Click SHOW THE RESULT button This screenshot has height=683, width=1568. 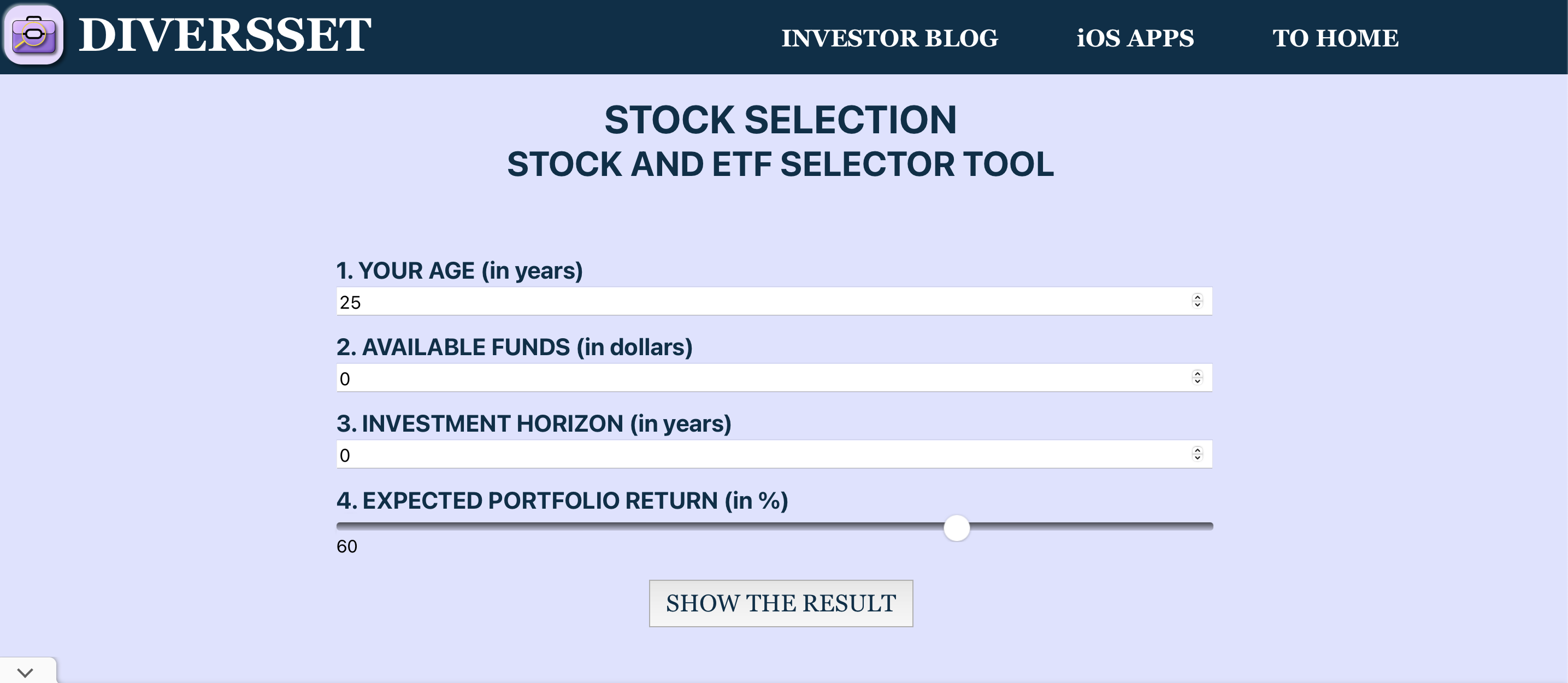pos(781,603)
